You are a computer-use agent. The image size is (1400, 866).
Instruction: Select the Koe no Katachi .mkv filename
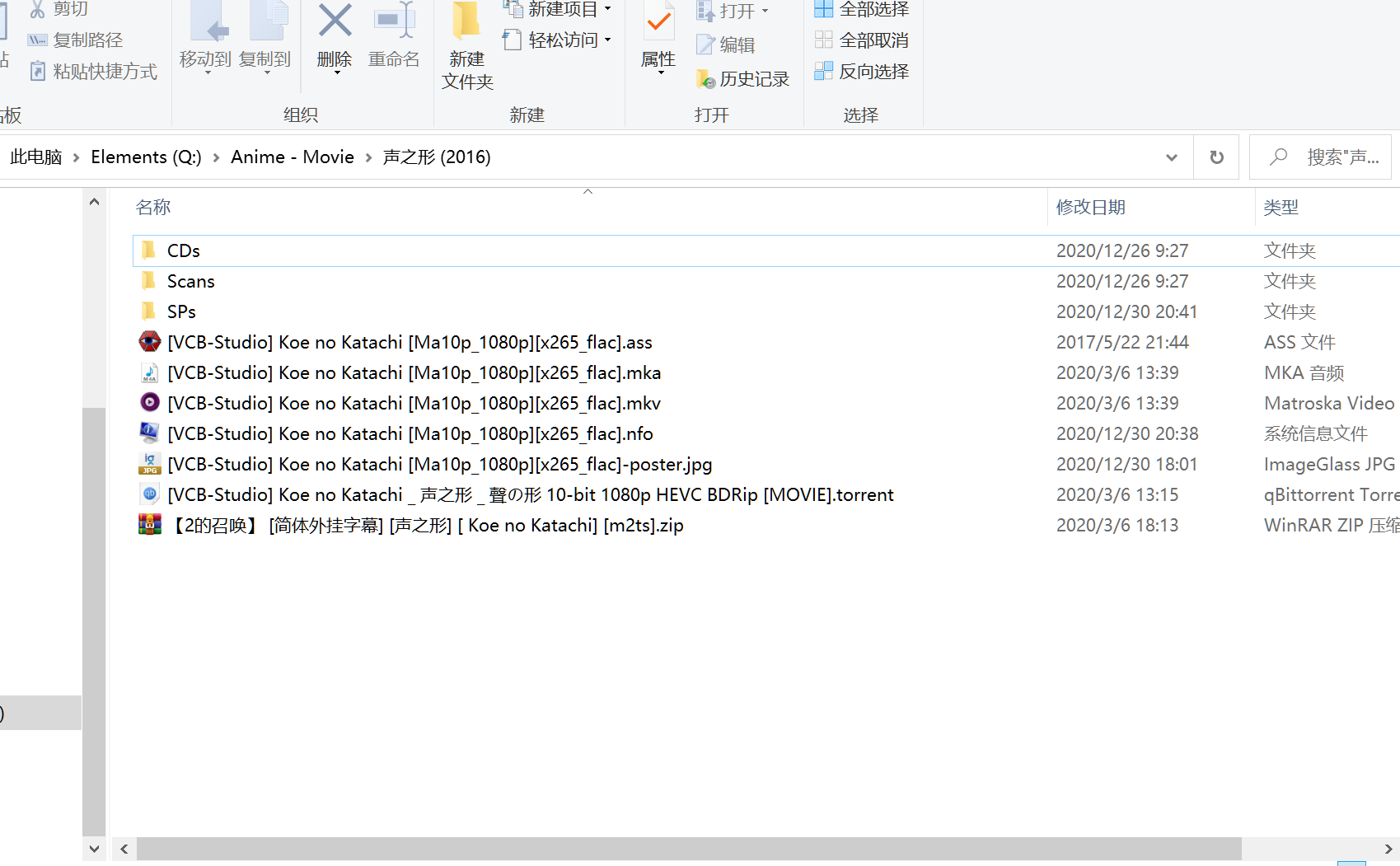point(414,403)
